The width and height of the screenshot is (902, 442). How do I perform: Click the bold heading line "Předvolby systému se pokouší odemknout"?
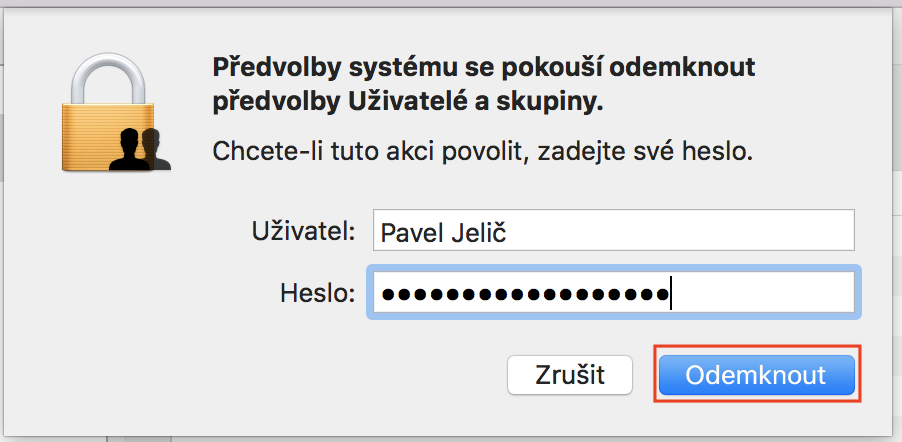(x=483, y=69)
